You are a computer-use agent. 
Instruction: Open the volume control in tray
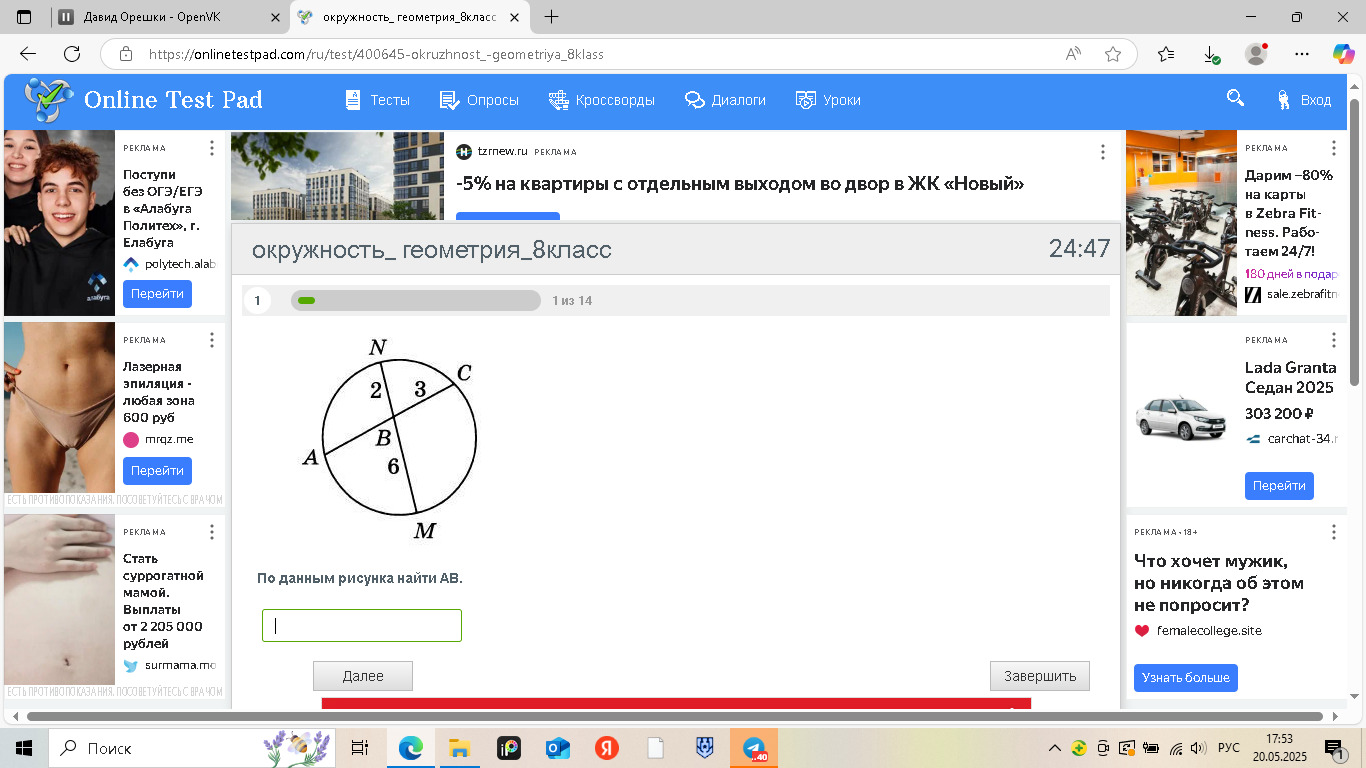[x=1199, y=748]
